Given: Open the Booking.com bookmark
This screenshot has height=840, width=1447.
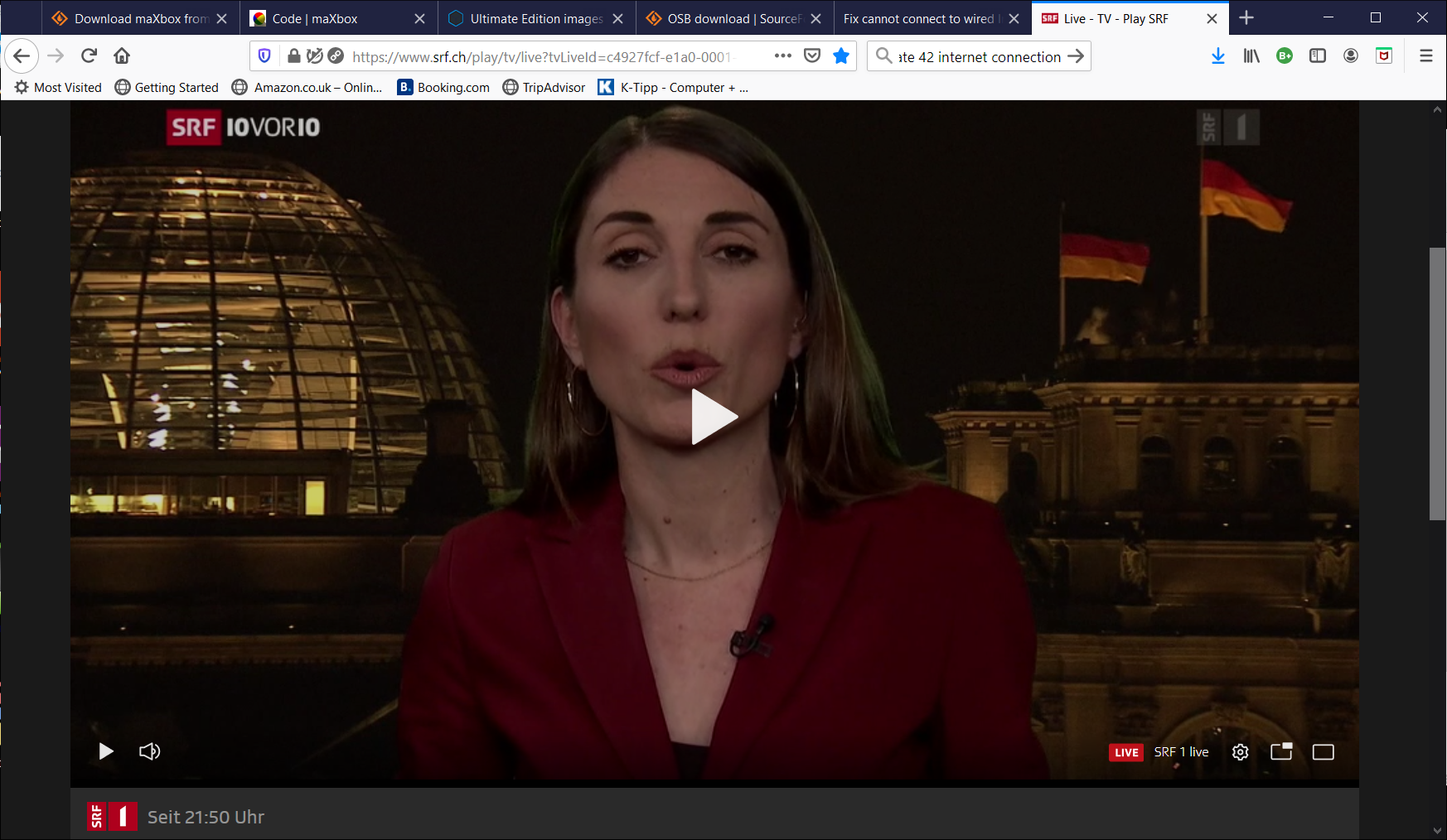Looking at the screenshot, I should [443, 87].
